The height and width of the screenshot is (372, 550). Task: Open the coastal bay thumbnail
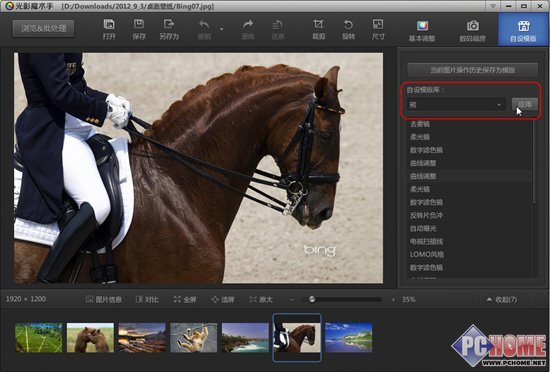coord(245,338)
